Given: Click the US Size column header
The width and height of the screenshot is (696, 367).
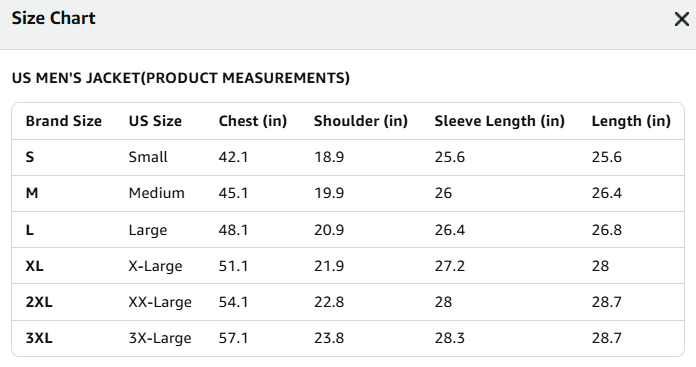Looking at the screenshot, I should (x=155, y=121).
